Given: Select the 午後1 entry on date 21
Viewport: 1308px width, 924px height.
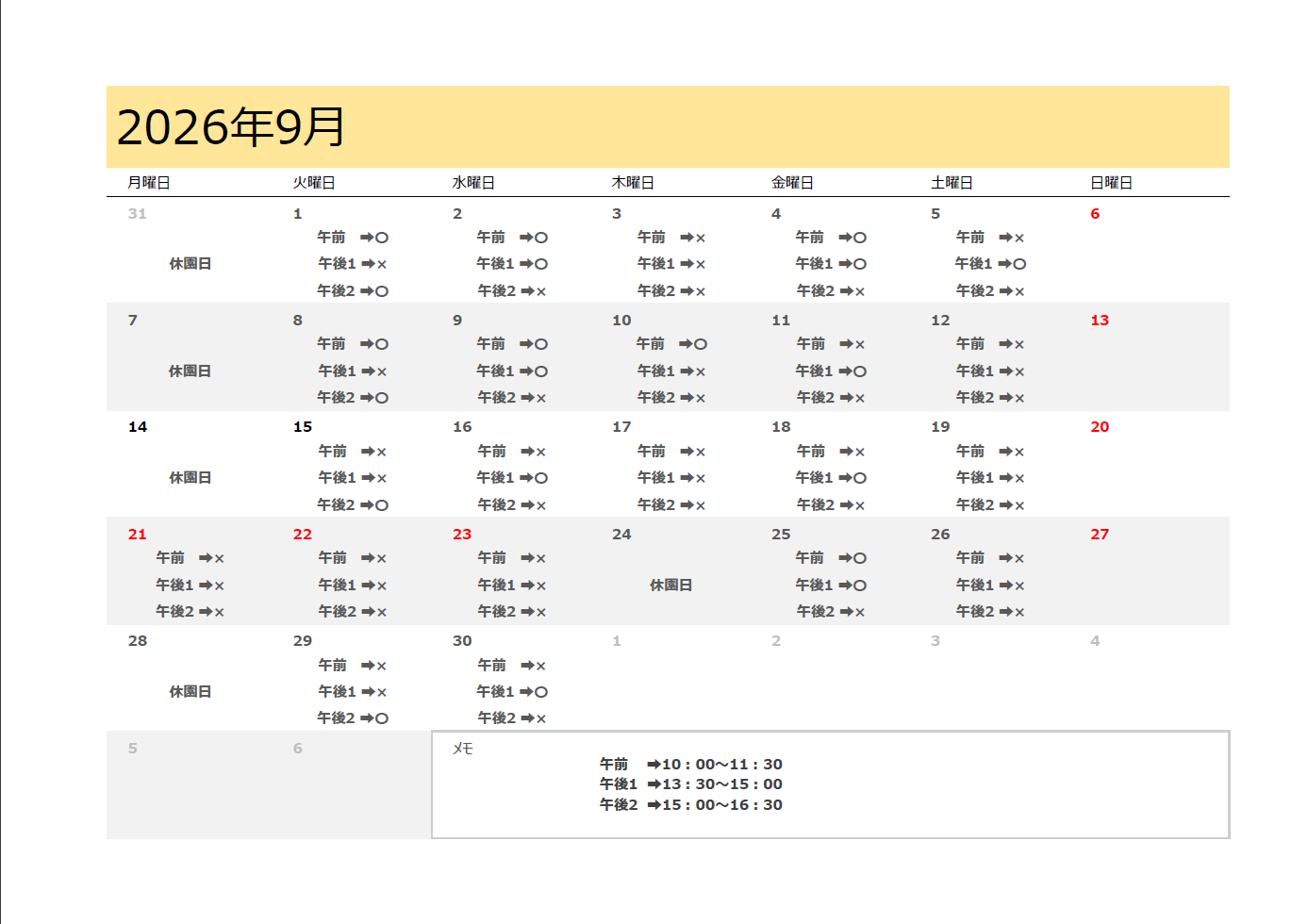Looking at the screenshot, I should point(190,586).
